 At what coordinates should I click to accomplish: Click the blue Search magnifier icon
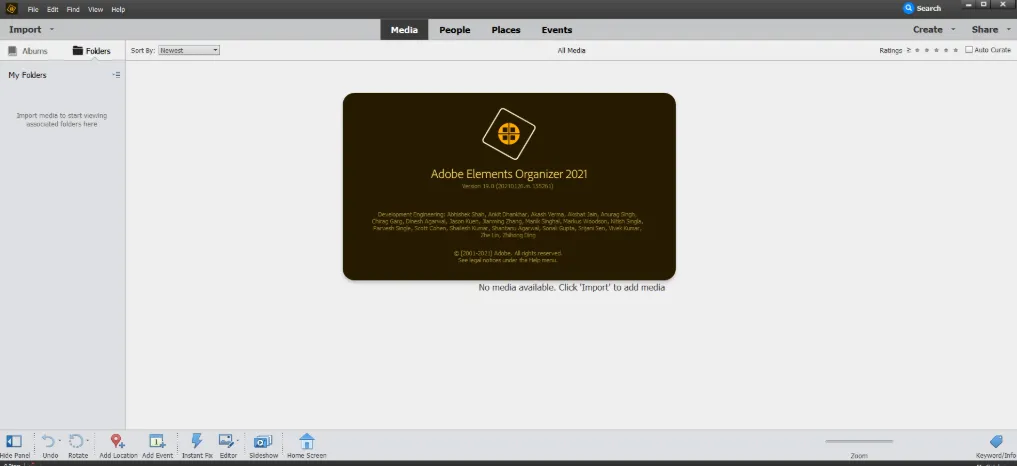908,8
